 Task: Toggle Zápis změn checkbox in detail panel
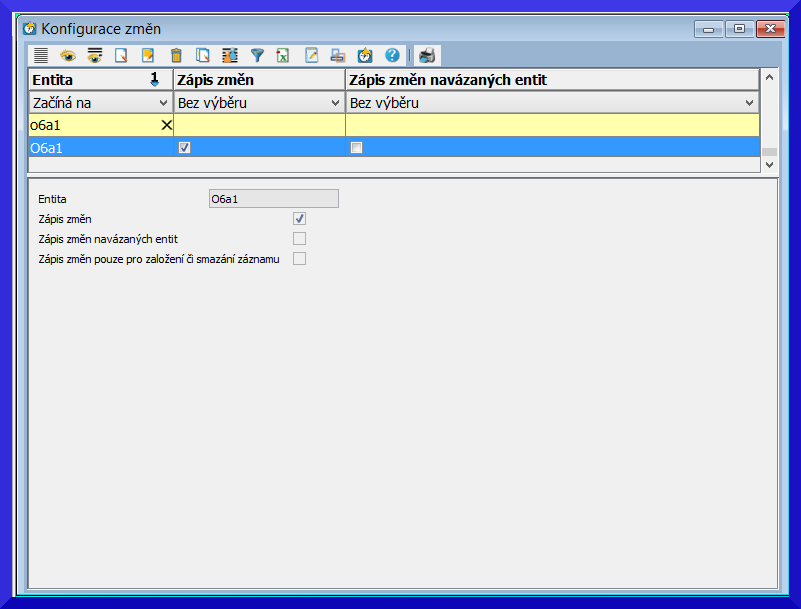tap(299, 218)
